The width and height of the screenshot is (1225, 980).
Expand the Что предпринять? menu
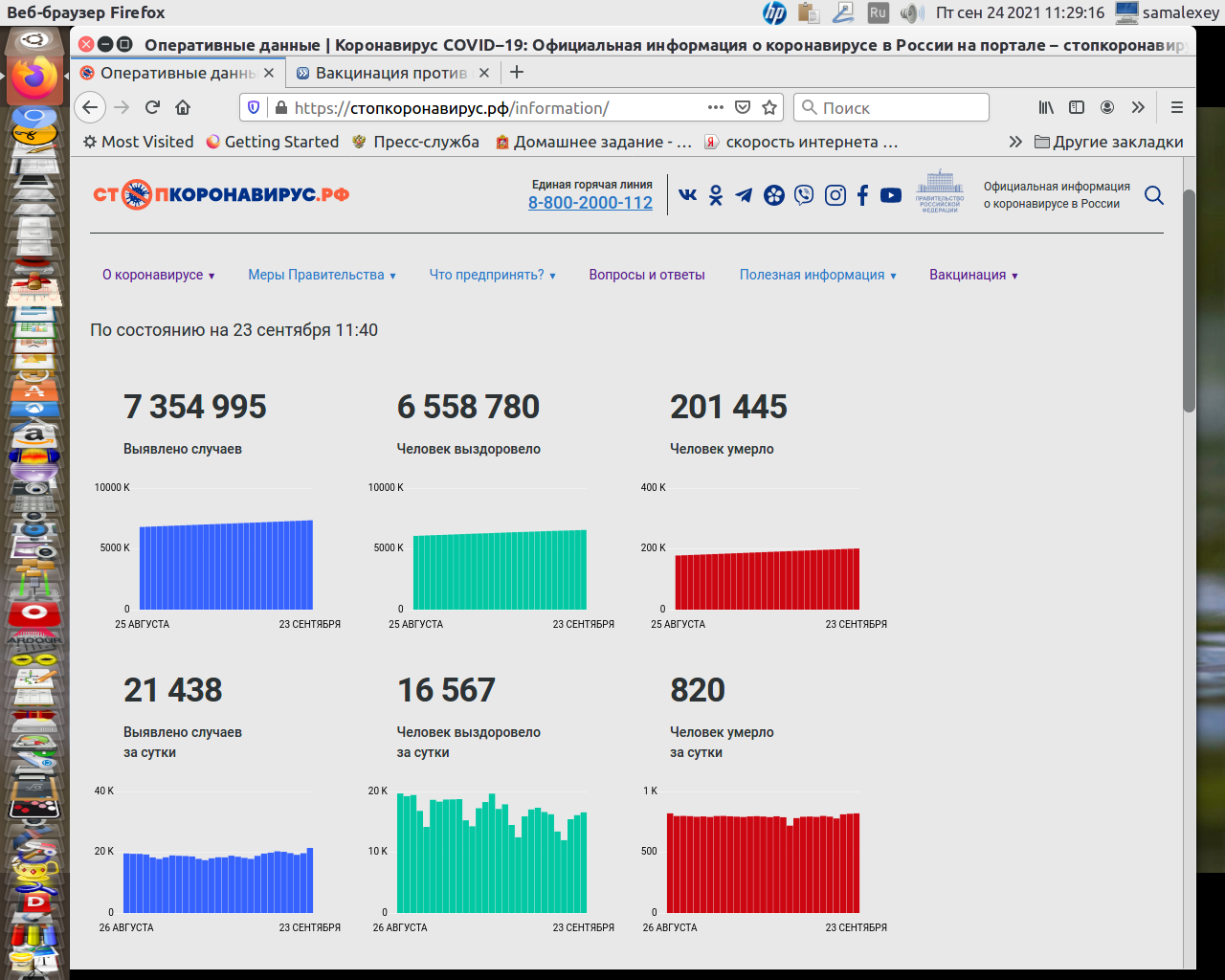493,275
